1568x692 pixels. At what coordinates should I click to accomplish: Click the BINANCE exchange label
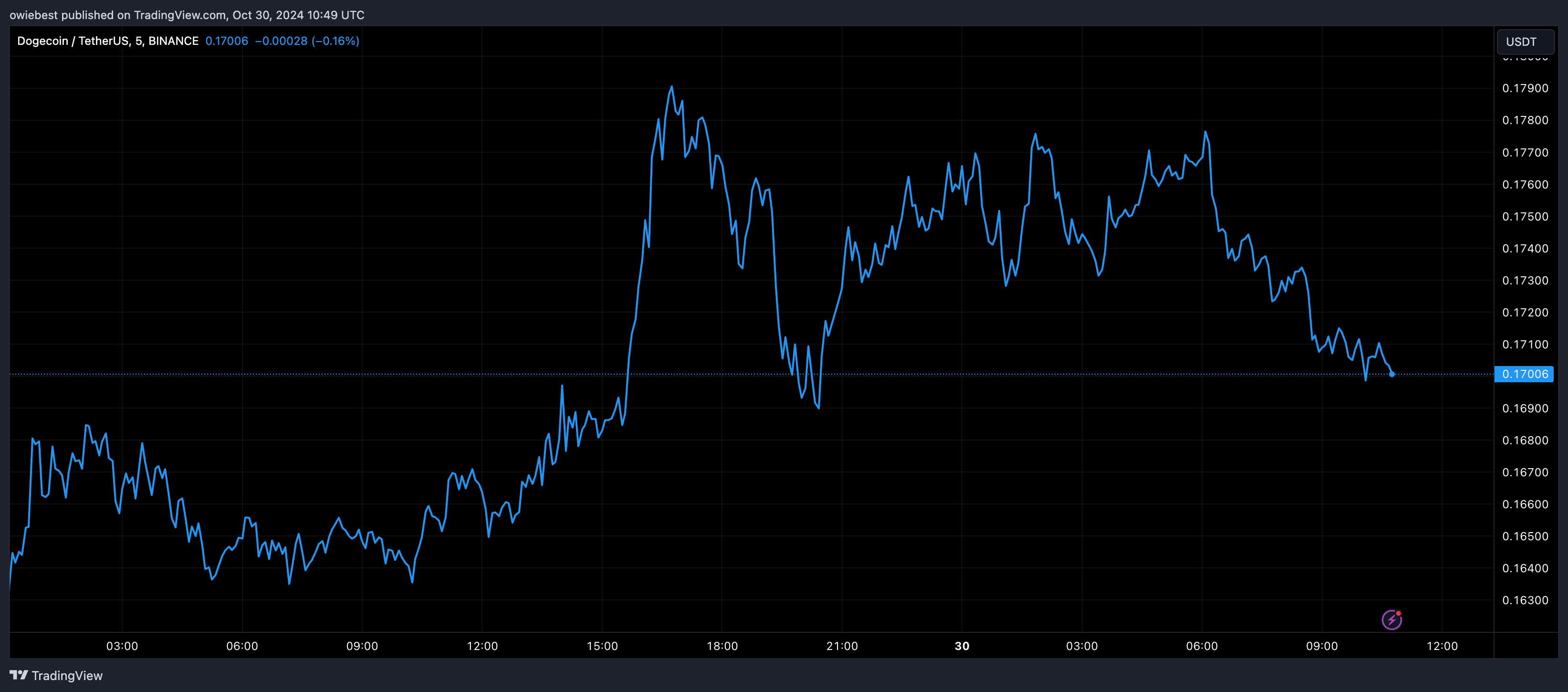point(173,41)
